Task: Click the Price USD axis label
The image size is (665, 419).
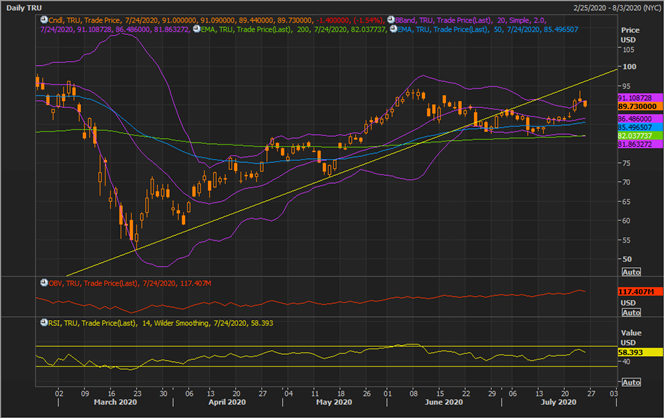Action: [x=630, y=35]
